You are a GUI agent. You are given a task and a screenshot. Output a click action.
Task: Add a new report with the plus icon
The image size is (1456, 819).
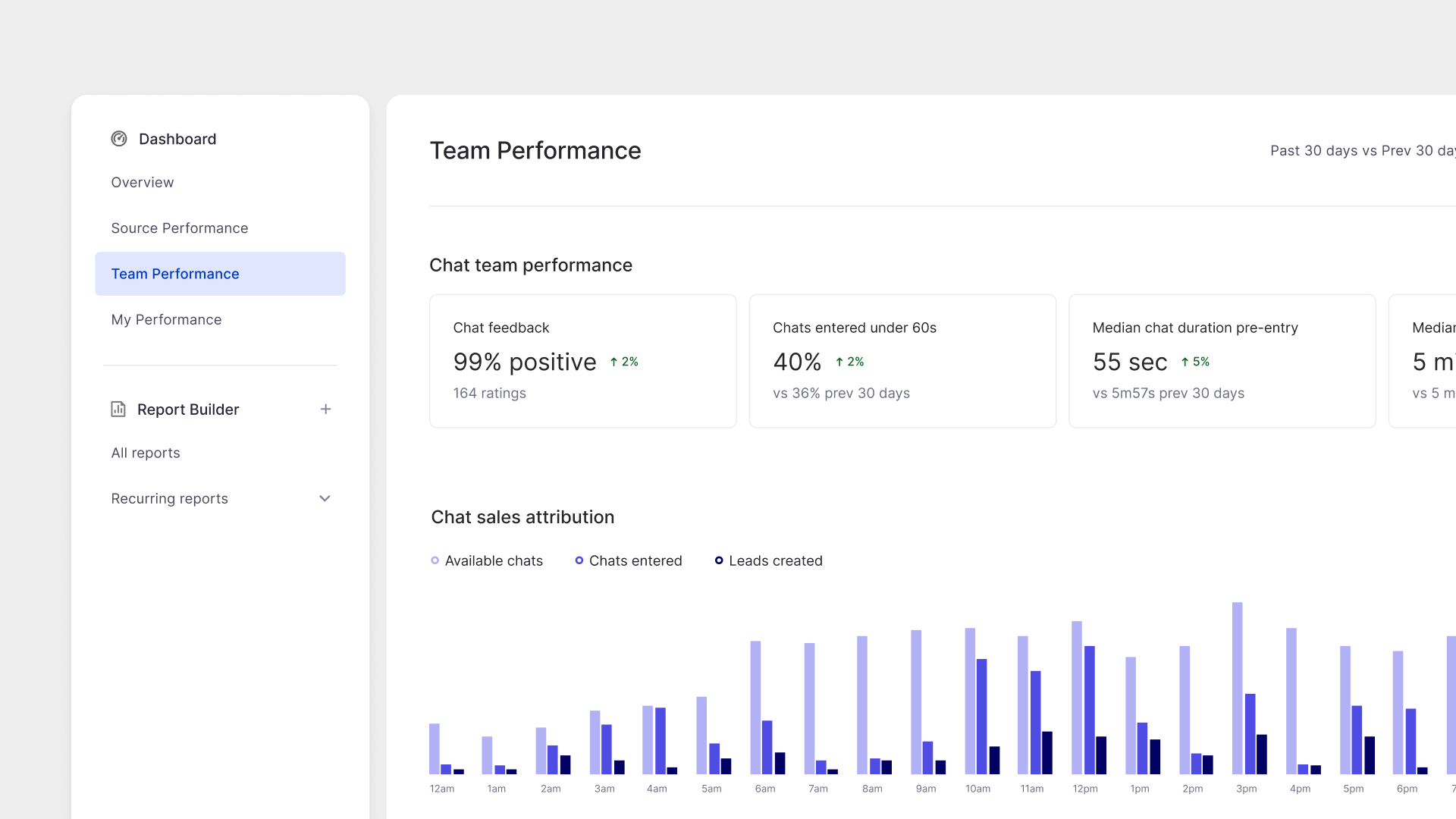325,409
